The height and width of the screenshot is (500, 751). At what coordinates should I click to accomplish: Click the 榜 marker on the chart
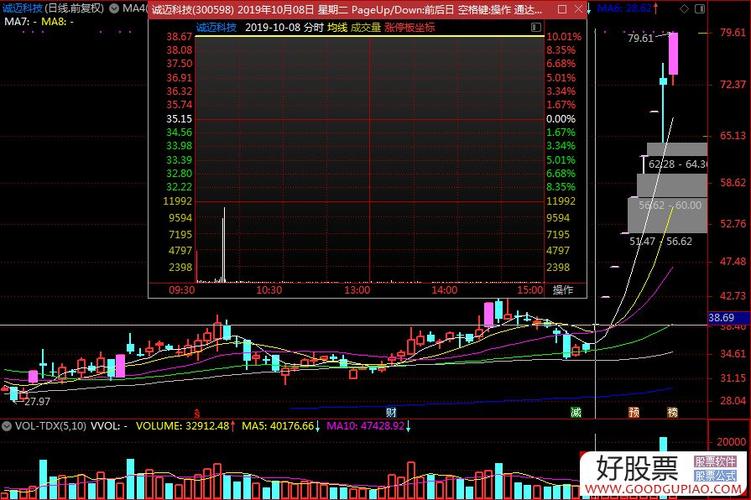point(672,412)
